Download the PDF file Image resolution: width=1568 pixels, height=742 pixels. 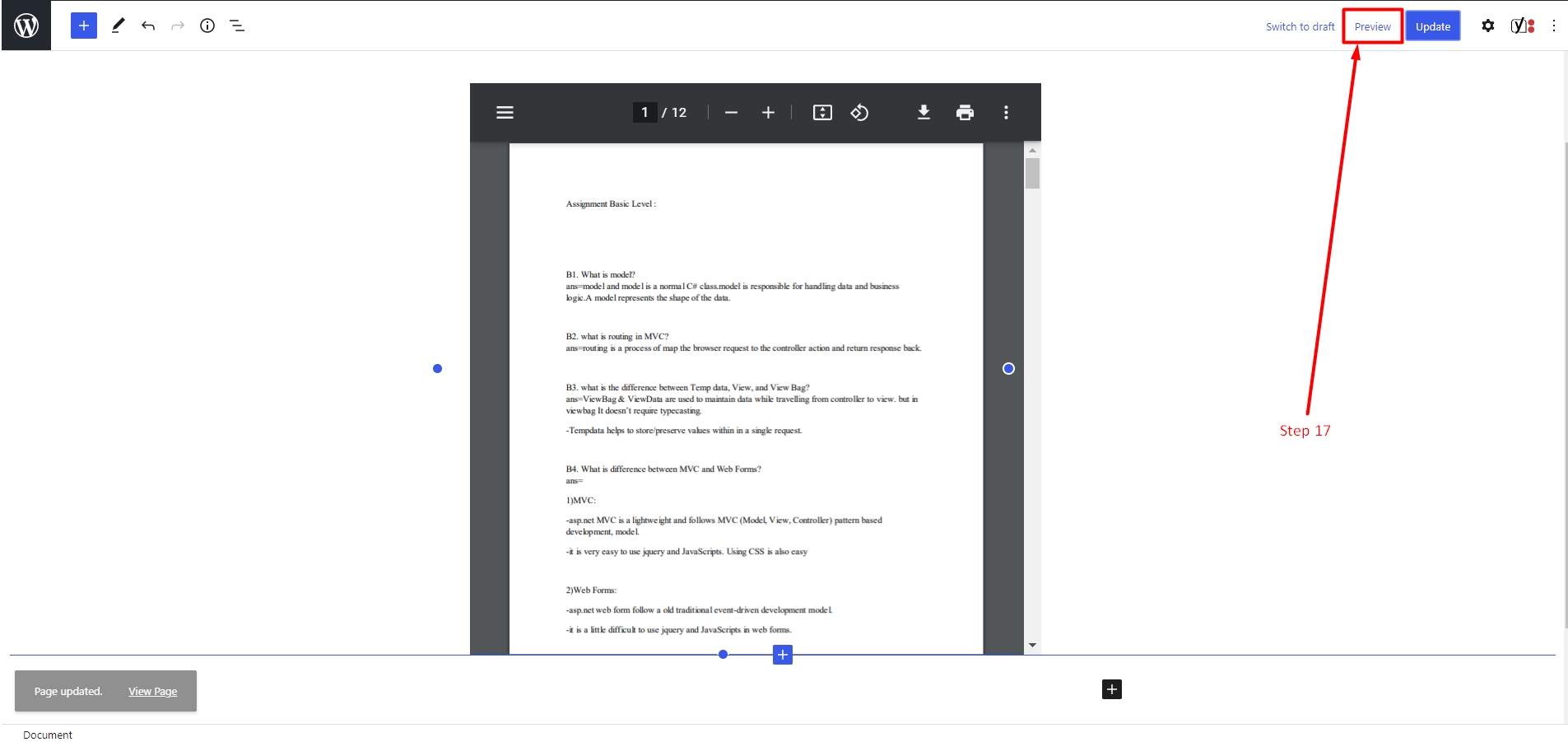click(x=924, y=113)
